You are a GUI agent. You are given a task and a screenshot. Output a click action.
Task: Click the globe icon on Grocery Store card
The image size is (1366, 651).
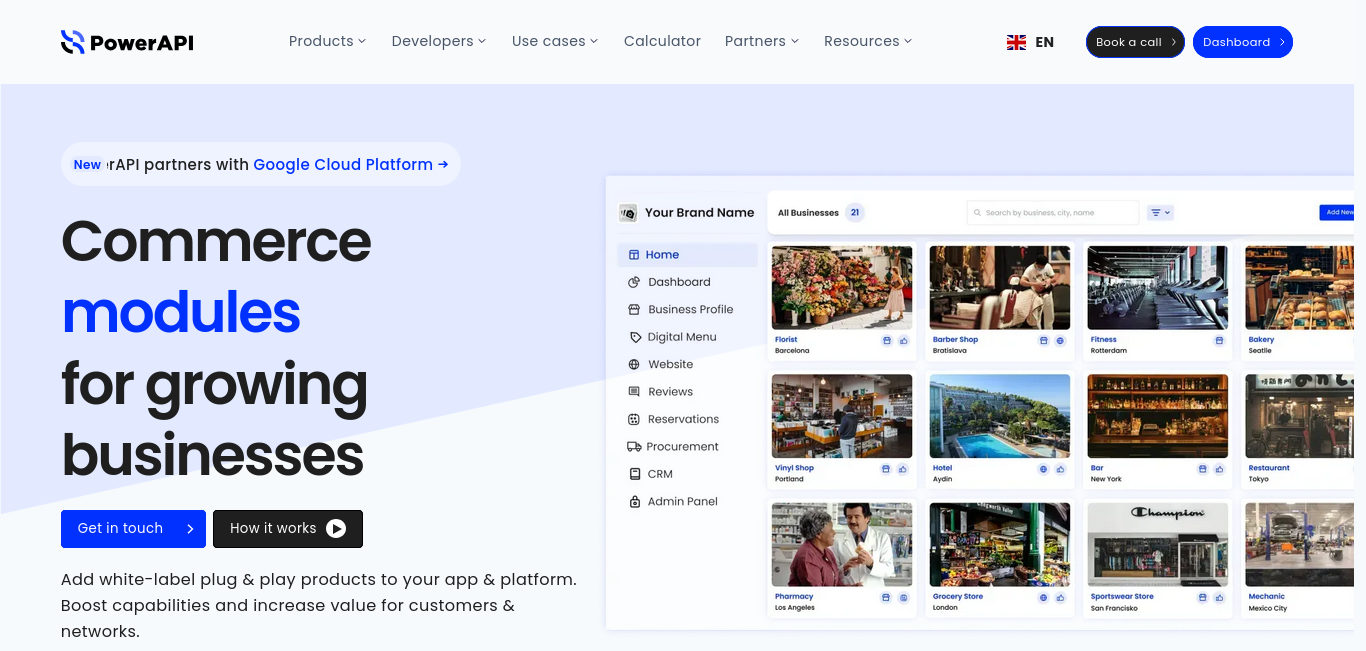(x=1044, y=598)
